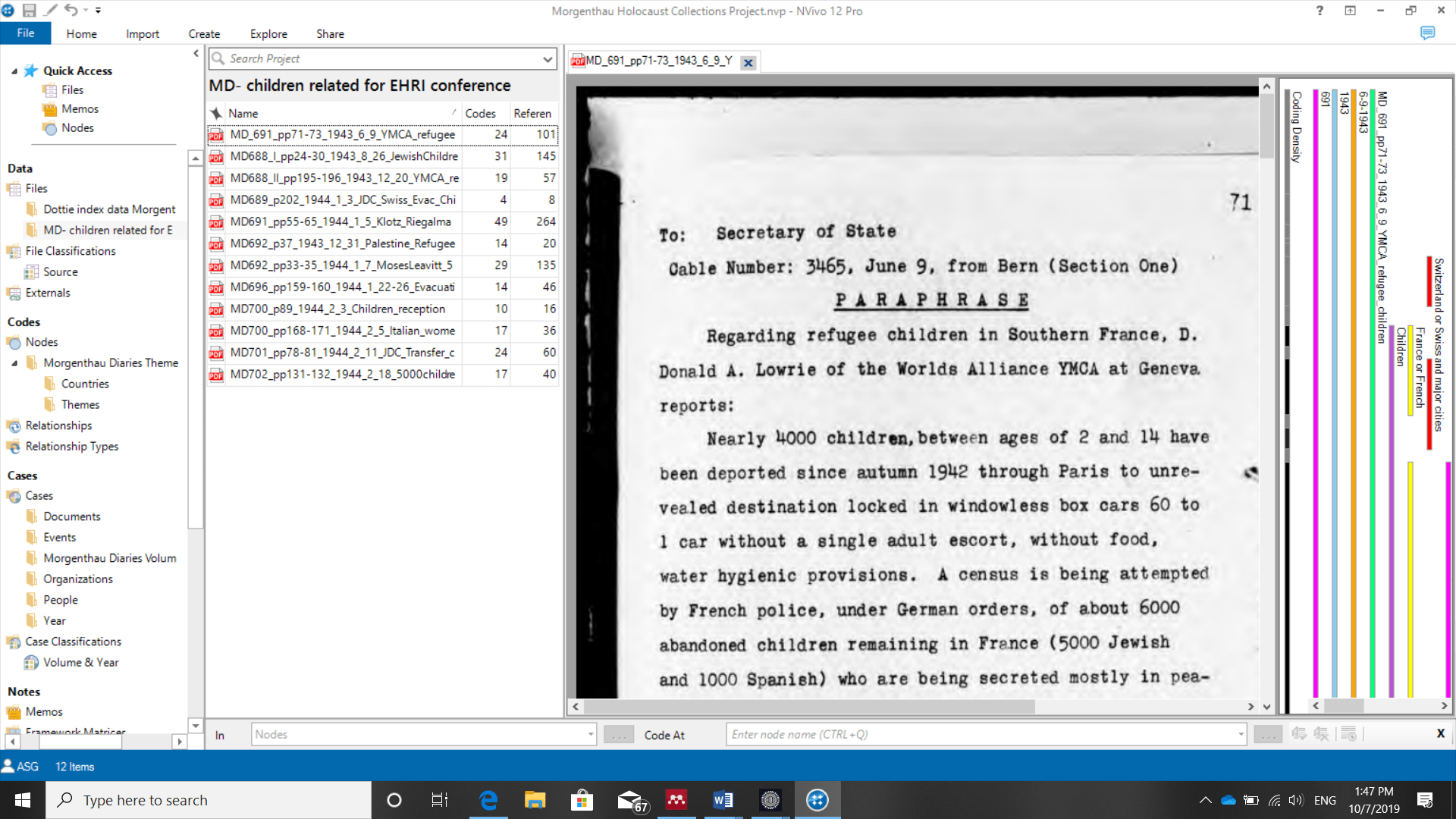Select Relationships in the navigation pane
This screenshot has height=819, width=1456.
click(58, 425)
